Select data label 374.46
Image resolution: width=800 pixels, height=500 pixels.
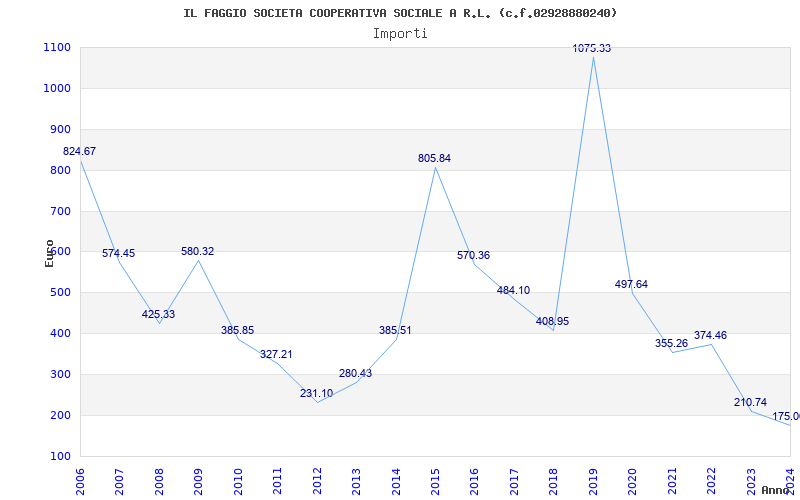point(710,336)
